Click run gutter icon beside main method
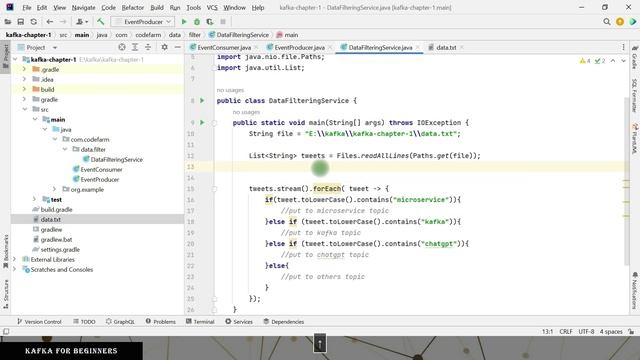 point(202,122)
